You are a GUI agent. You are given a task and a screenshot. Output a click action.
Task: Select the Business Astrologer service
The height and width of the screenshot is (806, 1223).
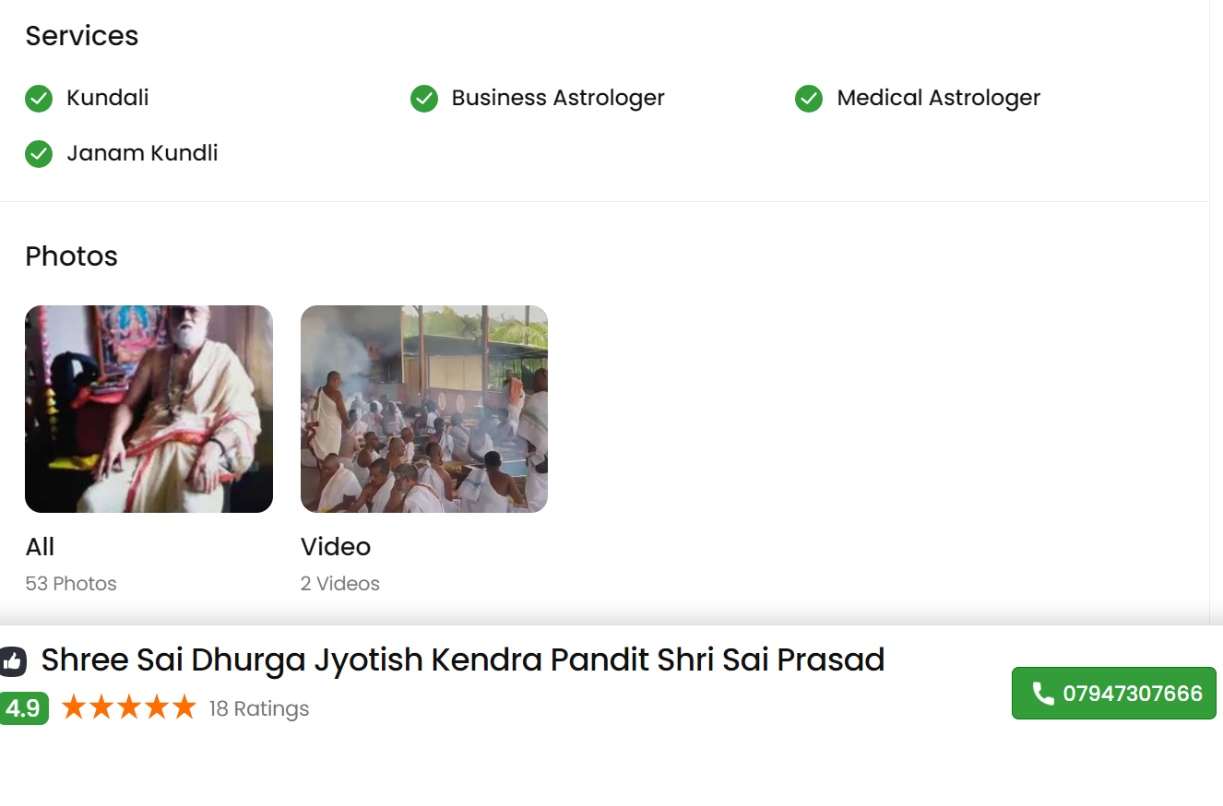click(558, 98)
